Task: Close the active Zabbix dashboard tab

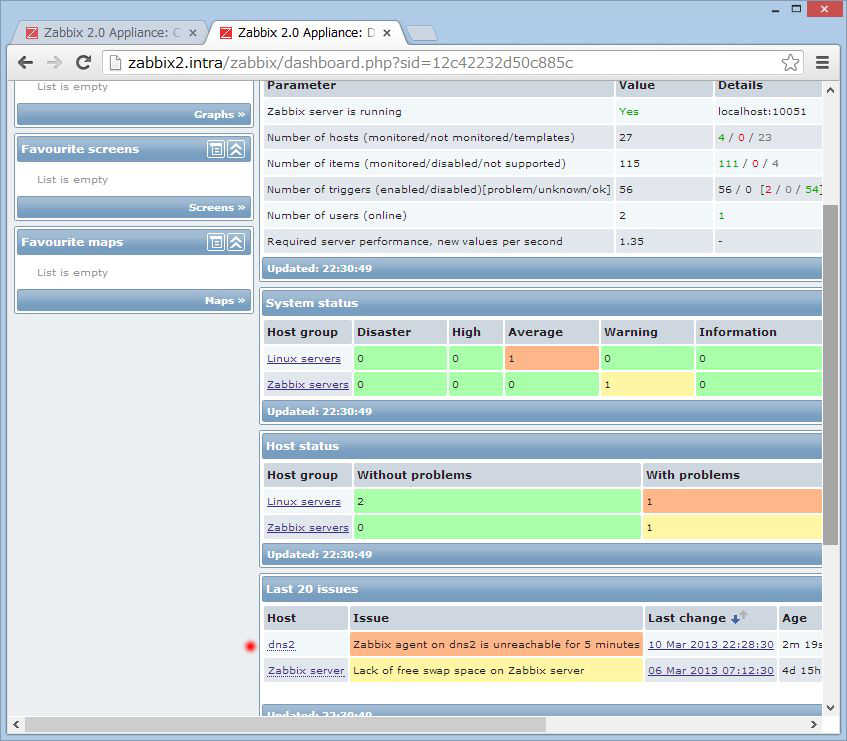Action: 387,33
